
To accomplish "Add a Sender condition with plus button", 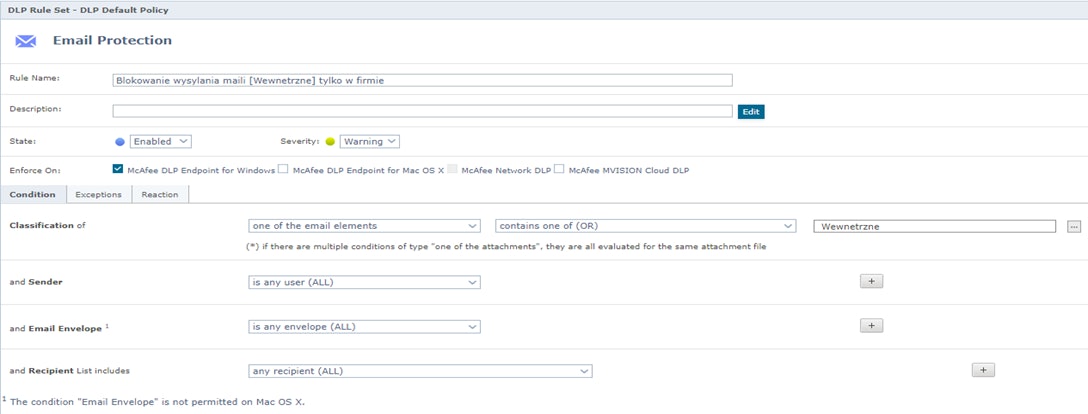I will pos(870,282).
